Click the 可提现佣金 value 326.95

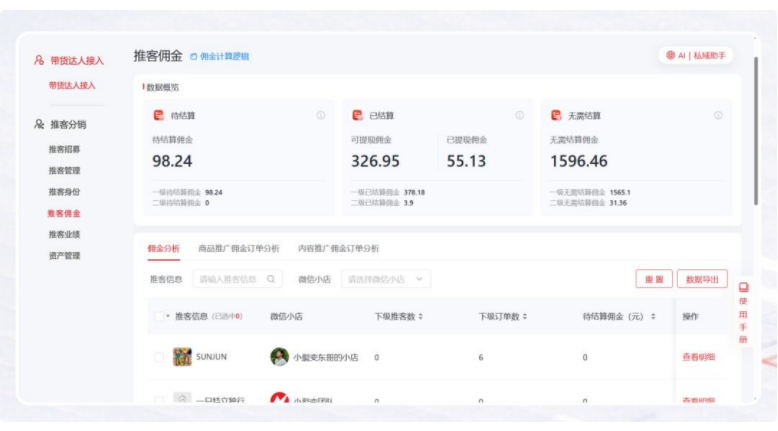[375, 161]
